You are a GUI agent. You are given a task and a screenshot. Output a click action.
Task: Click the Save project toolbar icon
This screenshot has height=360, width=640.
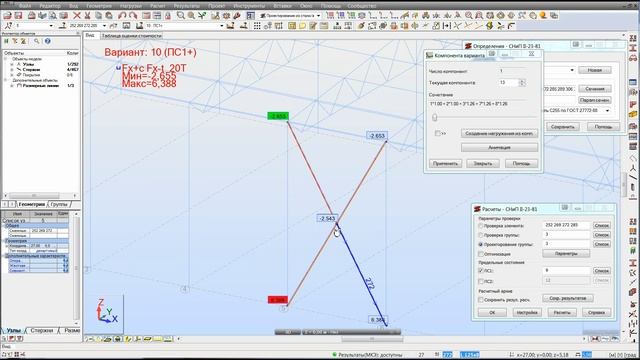coord(18,16)
